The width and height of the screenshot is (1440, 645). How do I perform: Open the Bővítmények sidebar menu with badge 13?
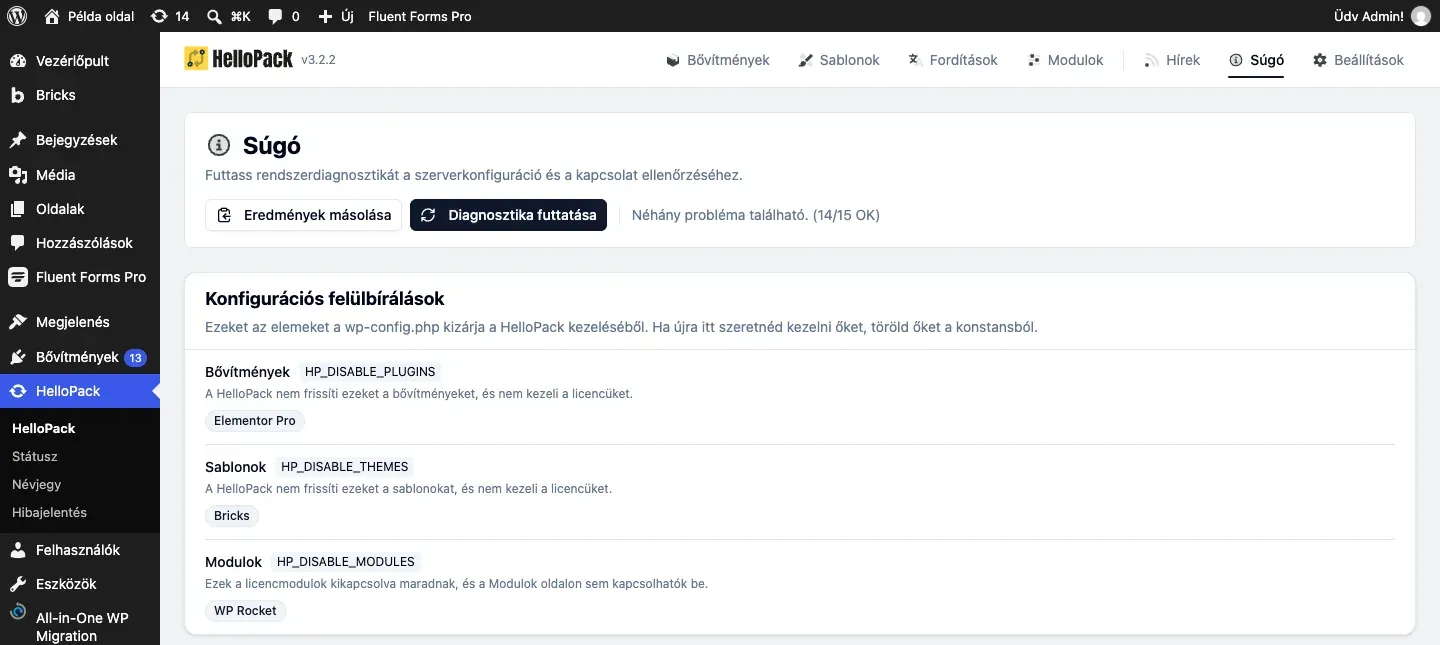click(80, 357)
